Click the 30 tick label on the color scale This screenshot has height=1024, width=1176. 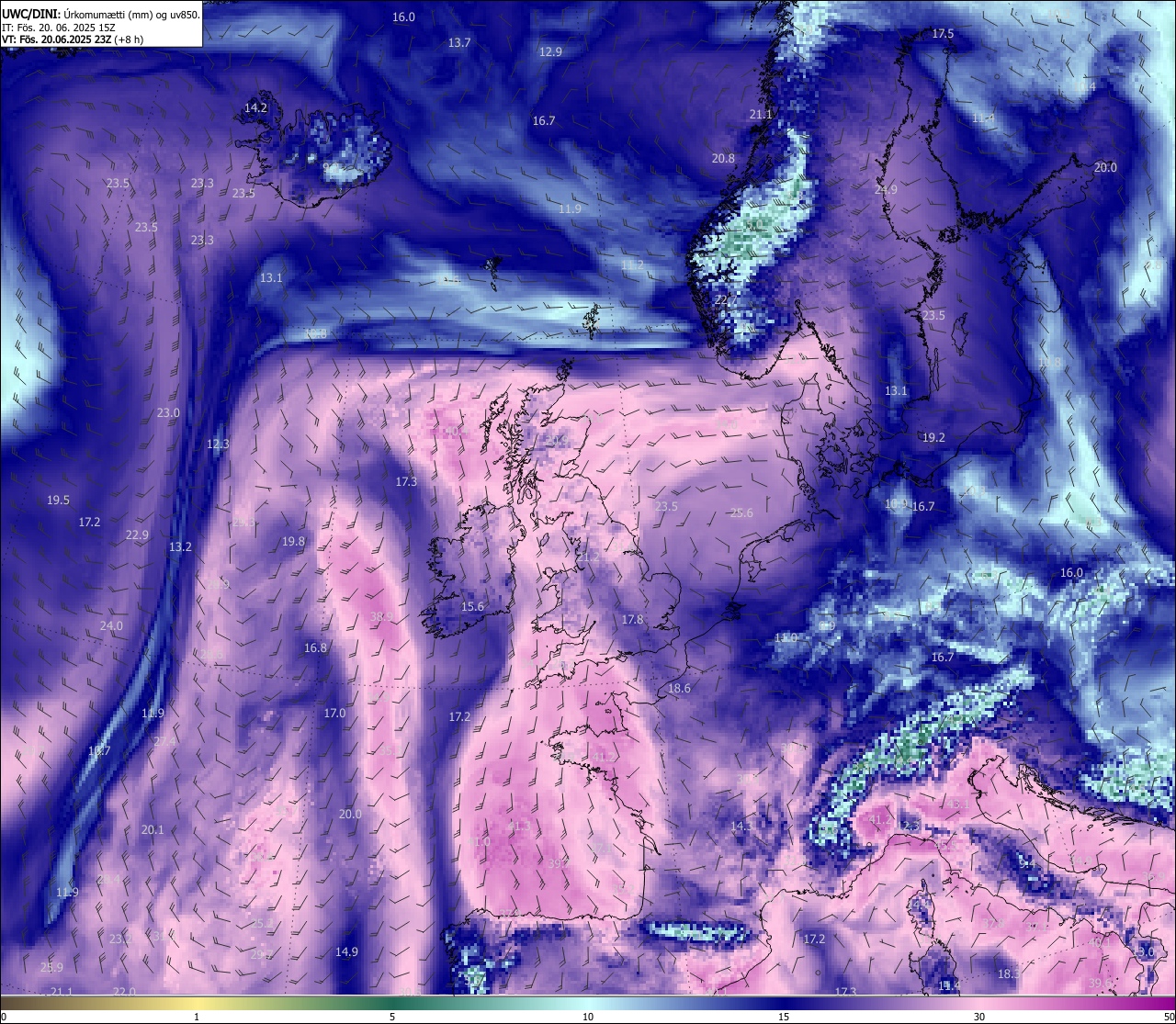click(x=979, y=1017)
